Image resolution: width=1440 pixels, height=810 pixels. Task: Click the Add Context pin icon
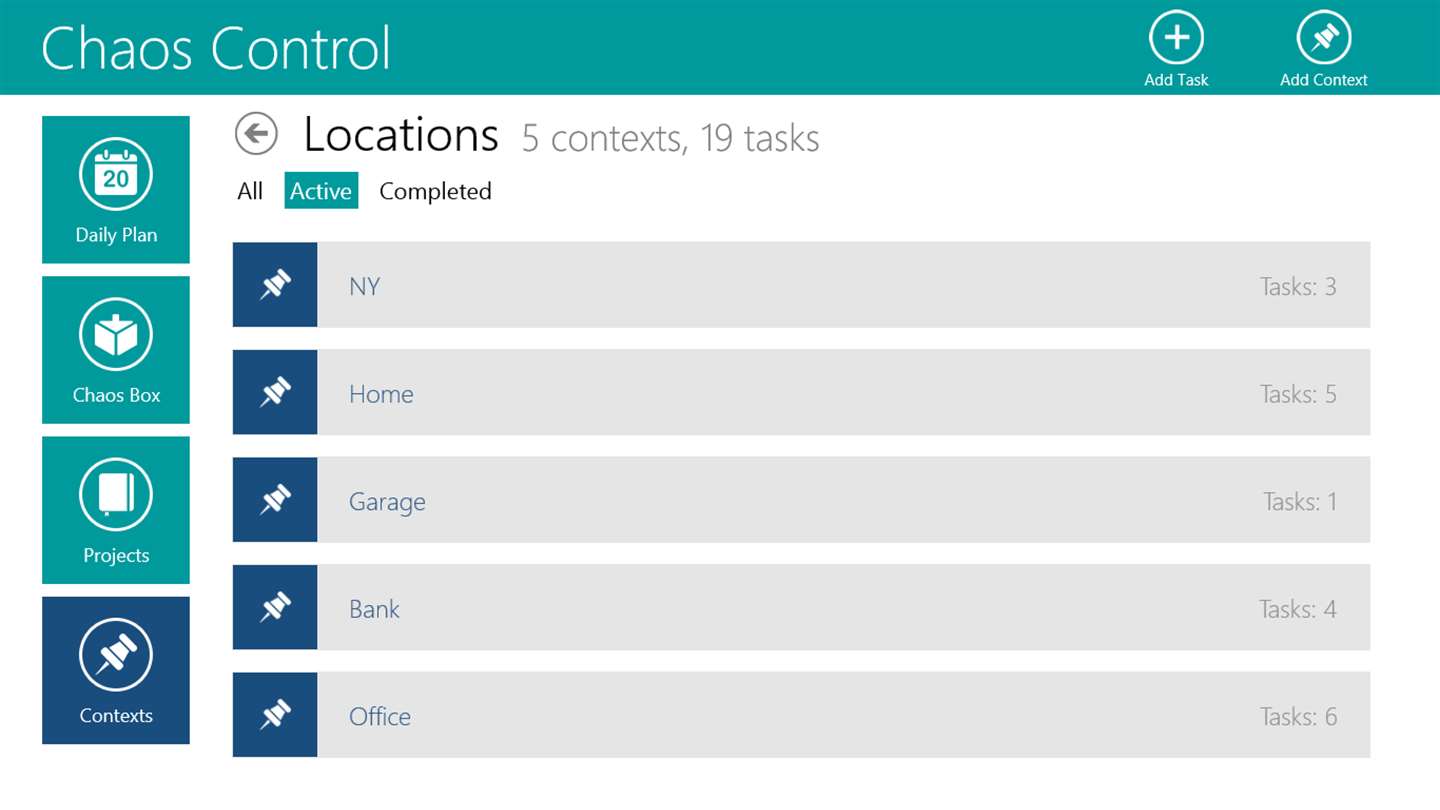(x=1323, y=38)
